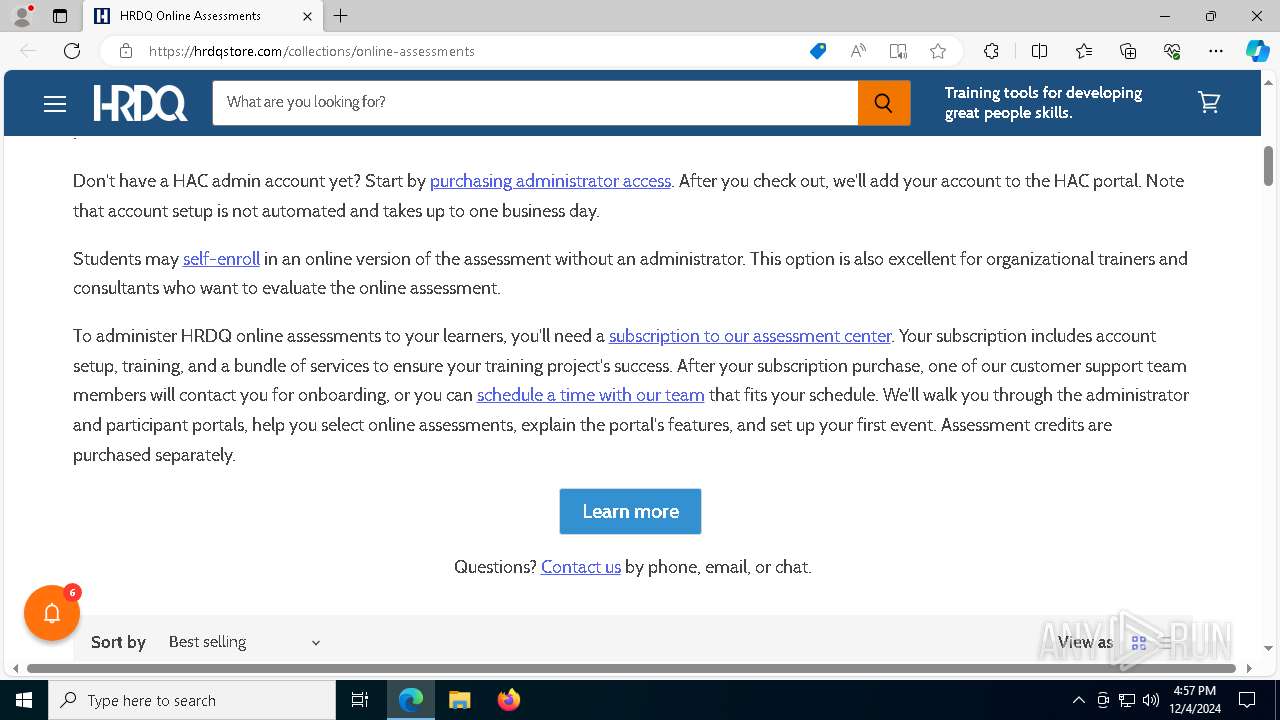Select the HRDQ Online Assessments tab
1280x720 pixels.
pos(202,16)
